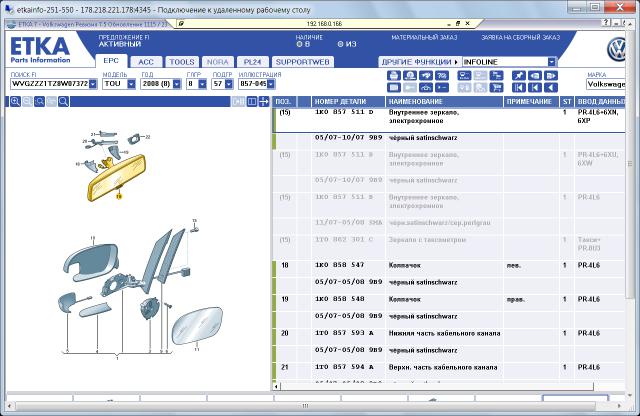Image resolution: width=640 pixels, height=416 pixels.
Task: Select row Нижняя часть кабельного канала
Action: [449, 333]
